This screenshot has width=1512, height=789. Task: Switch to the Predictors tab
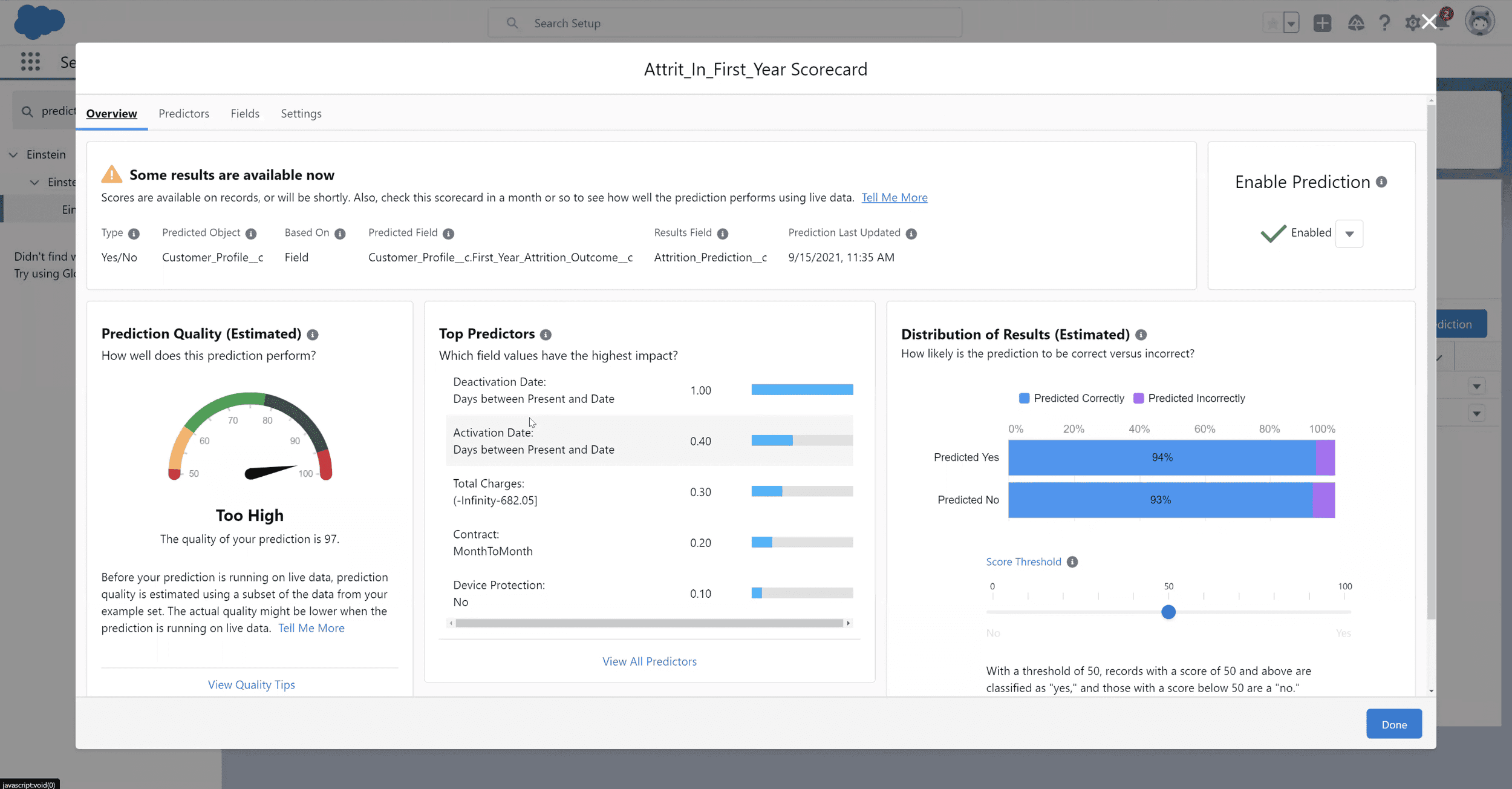184,114
